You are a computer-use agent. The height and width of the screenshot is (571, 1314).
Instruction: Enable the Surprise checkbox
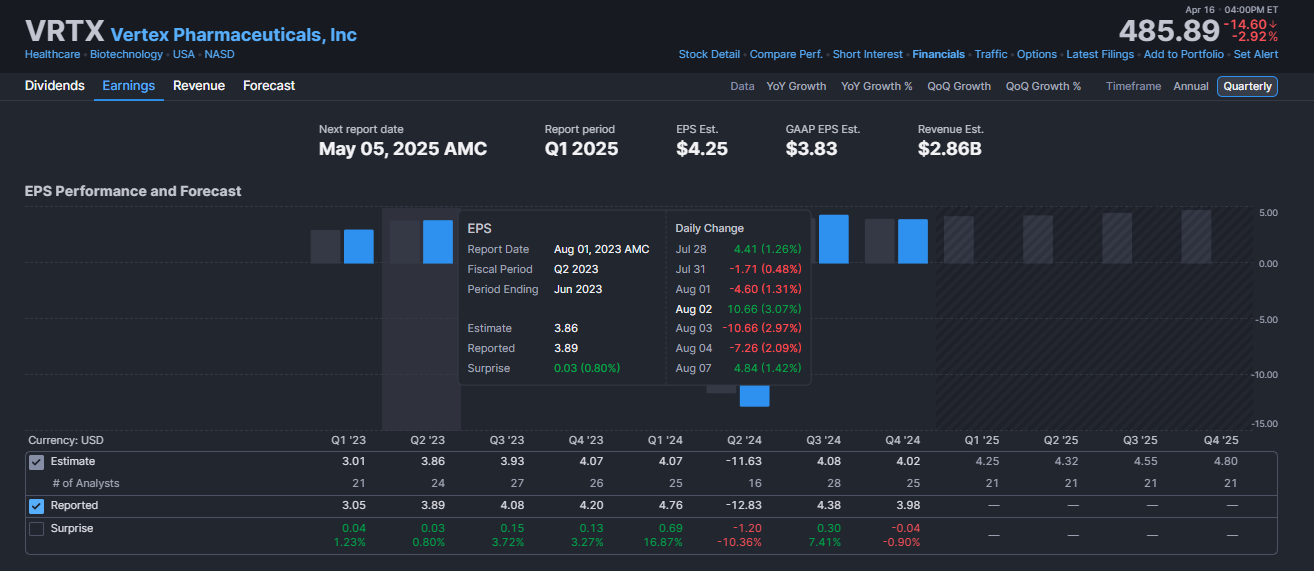37,528
